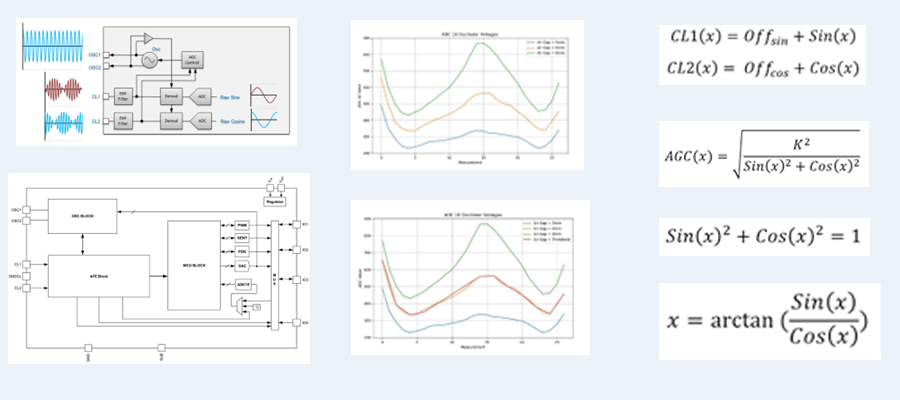Click the OSC BLOCK in block diagram
The image size is (900, 400).
click(x=82, y=214)
